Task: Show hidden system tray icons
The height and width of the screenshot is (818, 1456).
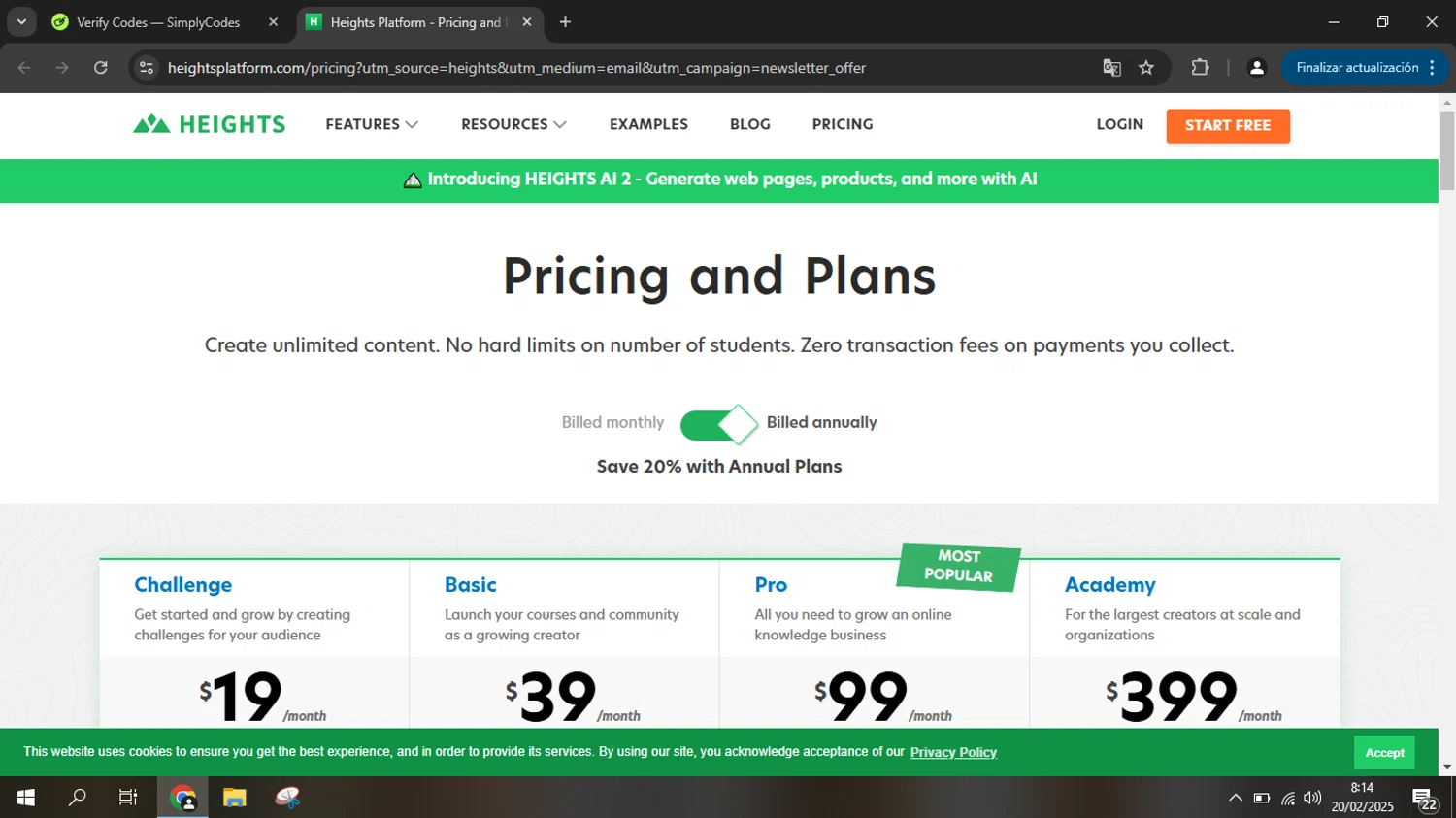Action: [1236, 798]
